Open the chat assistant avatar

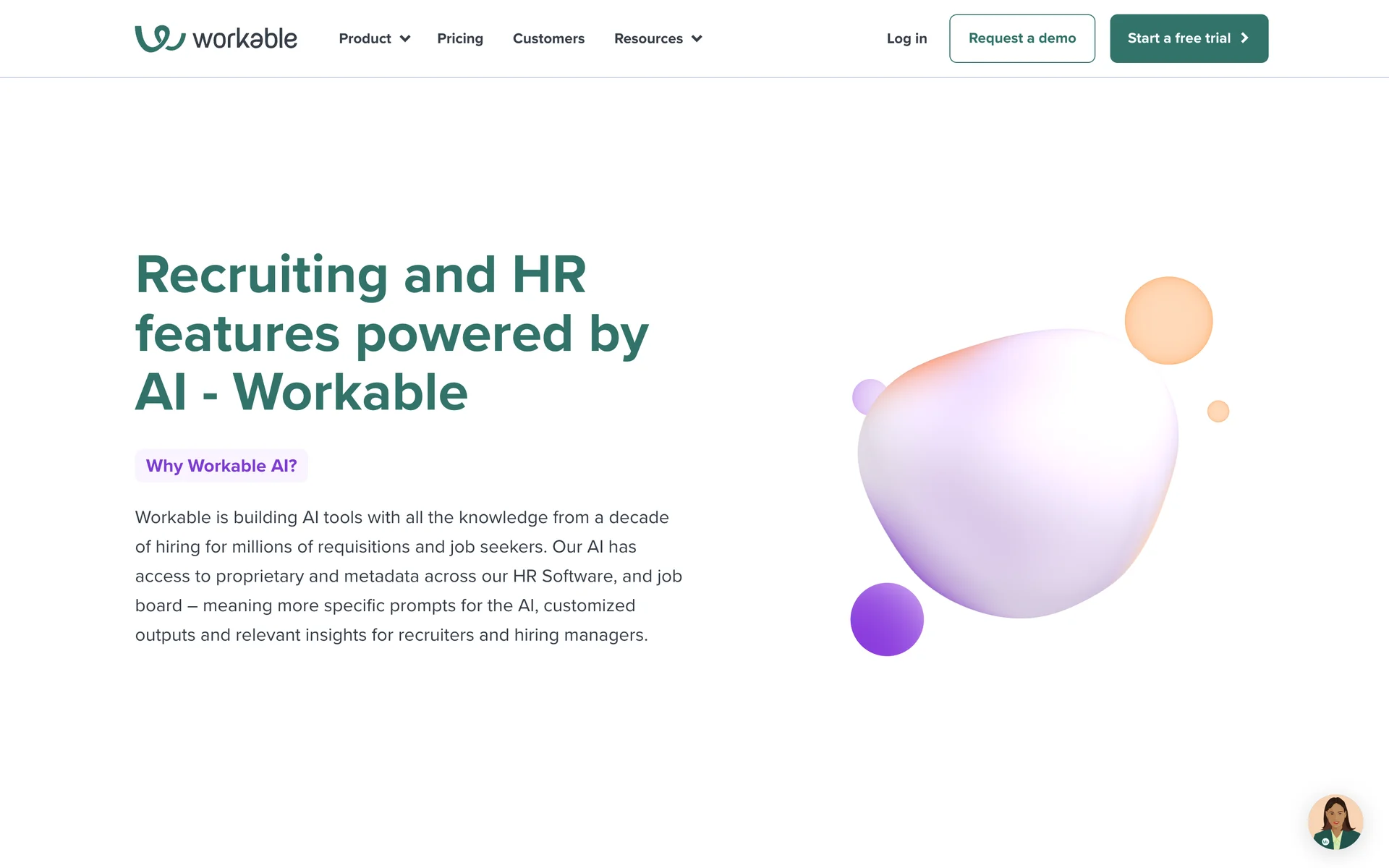(x=1335, y=822)
